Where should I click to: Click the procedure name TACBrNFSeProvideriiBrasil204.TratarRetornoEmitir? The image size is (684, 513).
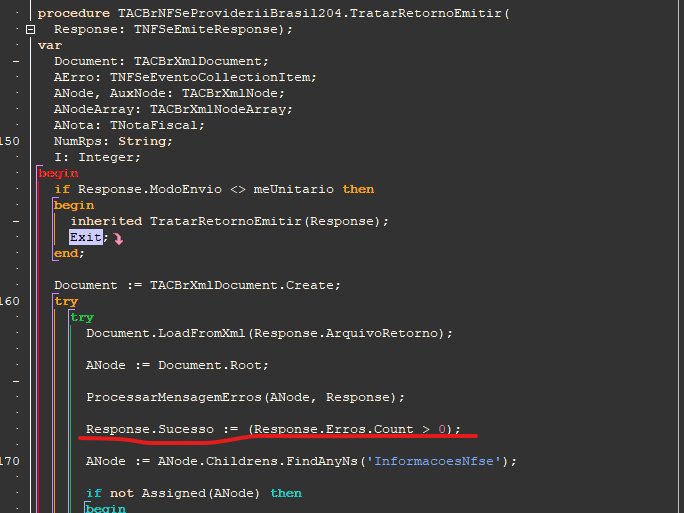310,14
